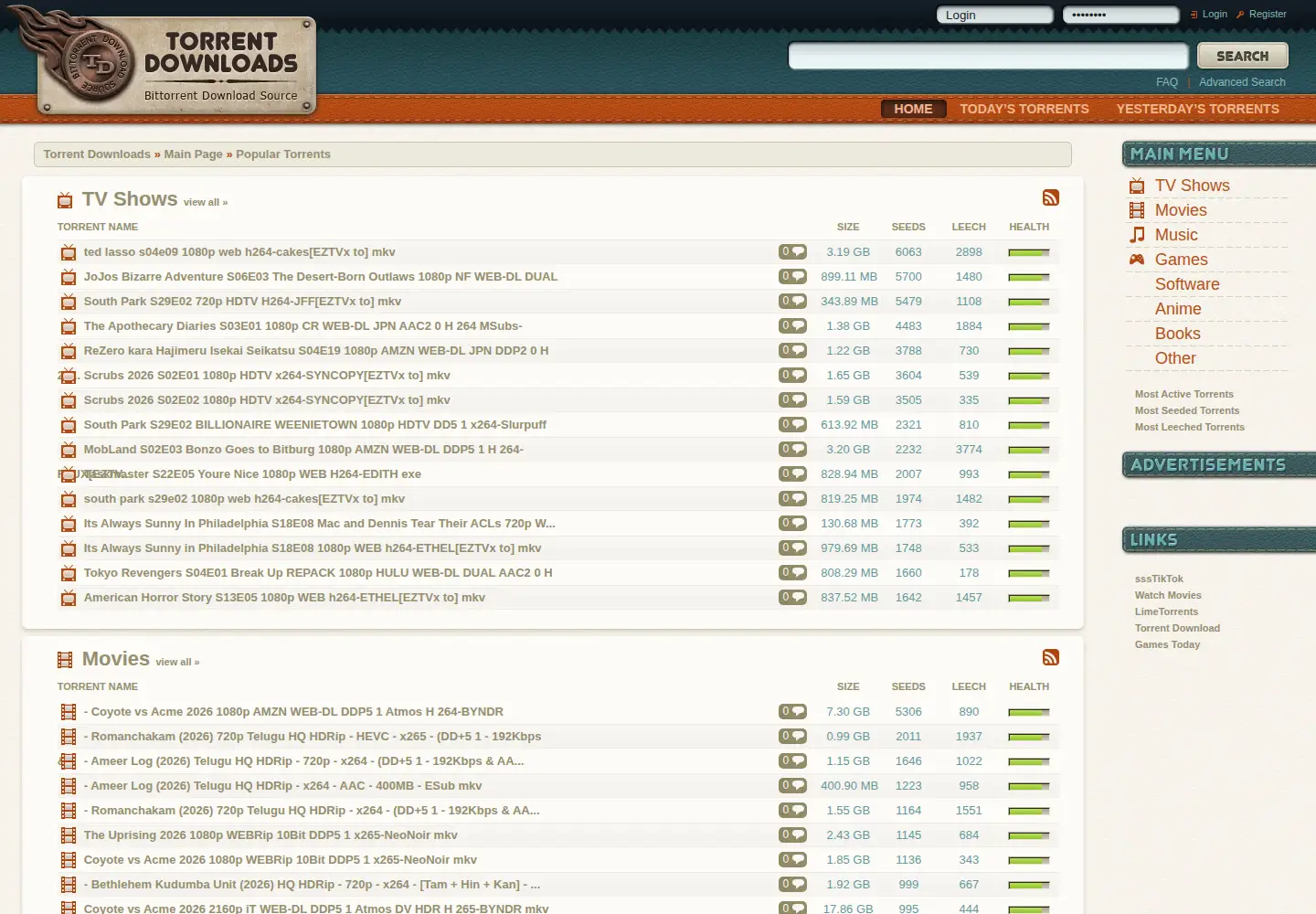Click the TV icon in the TV Shows heading
Viewport: 1316px width, 914px height.
[65, 200]
